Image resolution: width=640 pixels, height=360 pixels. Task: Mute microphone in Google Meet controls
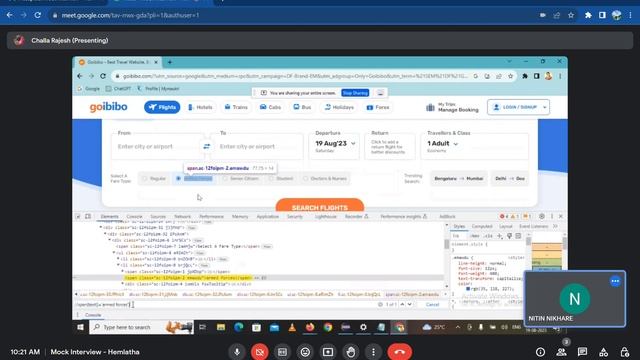237,352
